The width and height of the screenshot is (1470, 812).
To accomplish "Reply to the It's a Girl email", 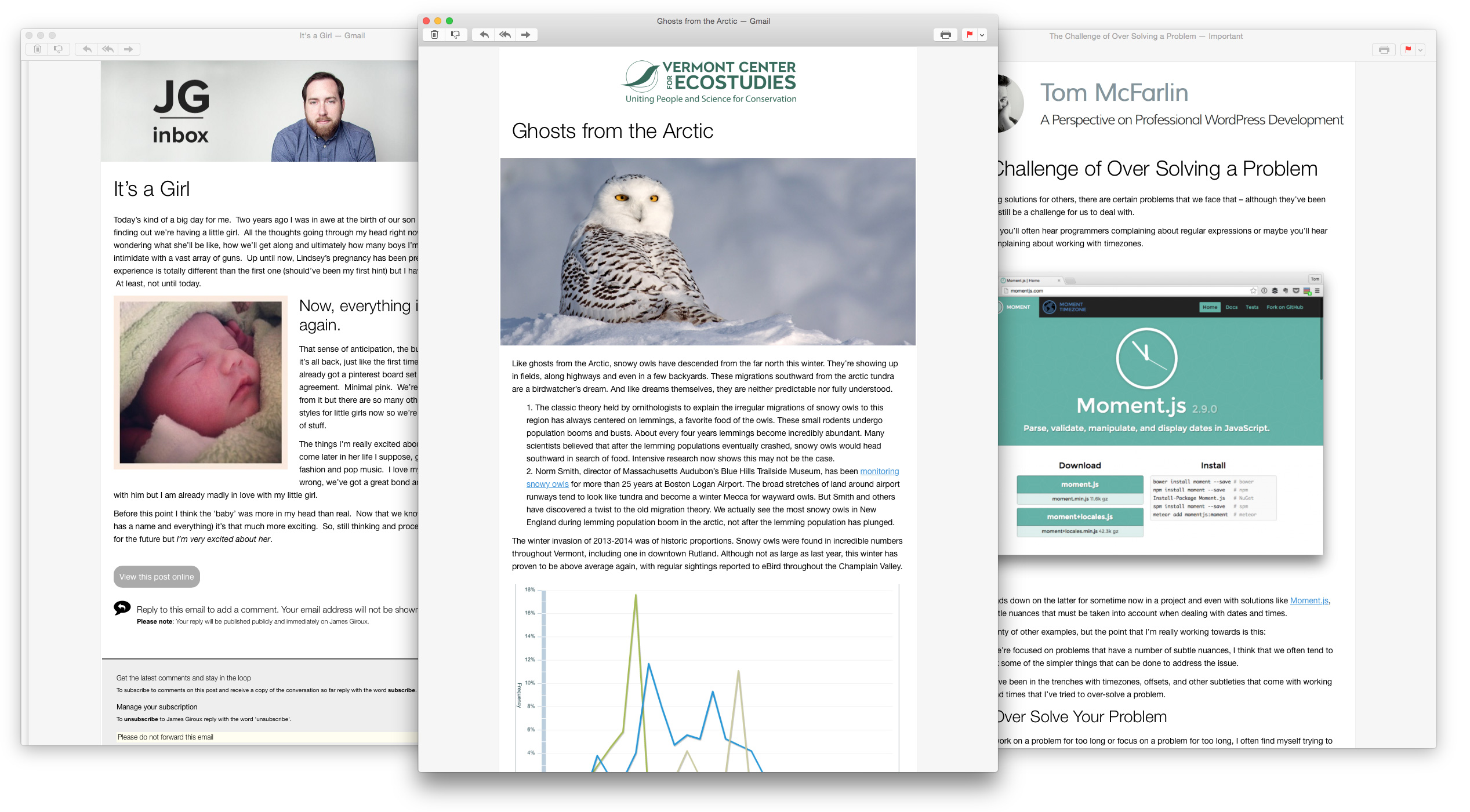I will pos(86,49).
